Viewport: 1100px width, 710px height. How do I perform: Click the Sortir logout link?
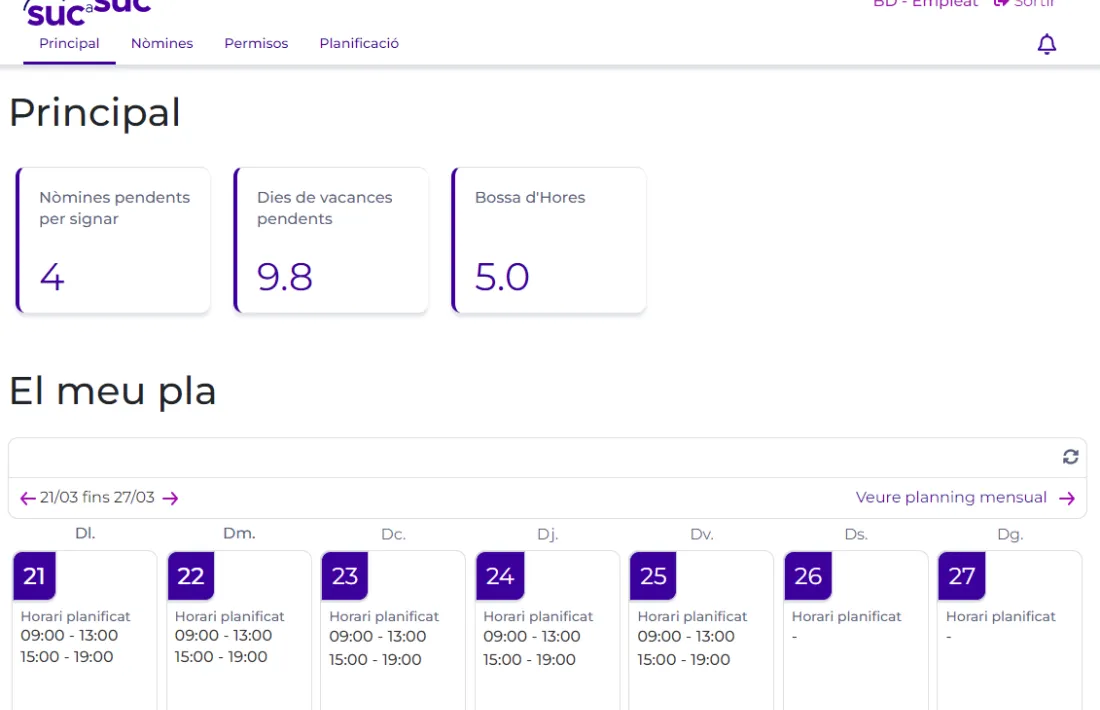1024,4
